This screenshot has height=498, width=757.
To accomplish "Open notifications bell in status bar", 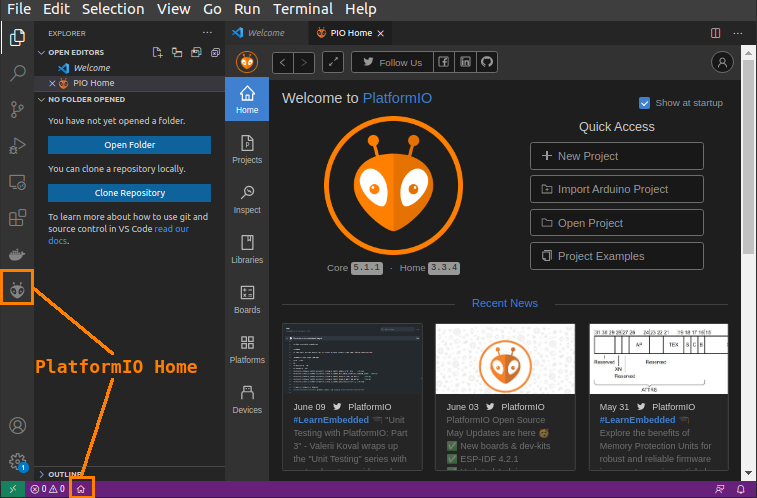I will [741, 489].
